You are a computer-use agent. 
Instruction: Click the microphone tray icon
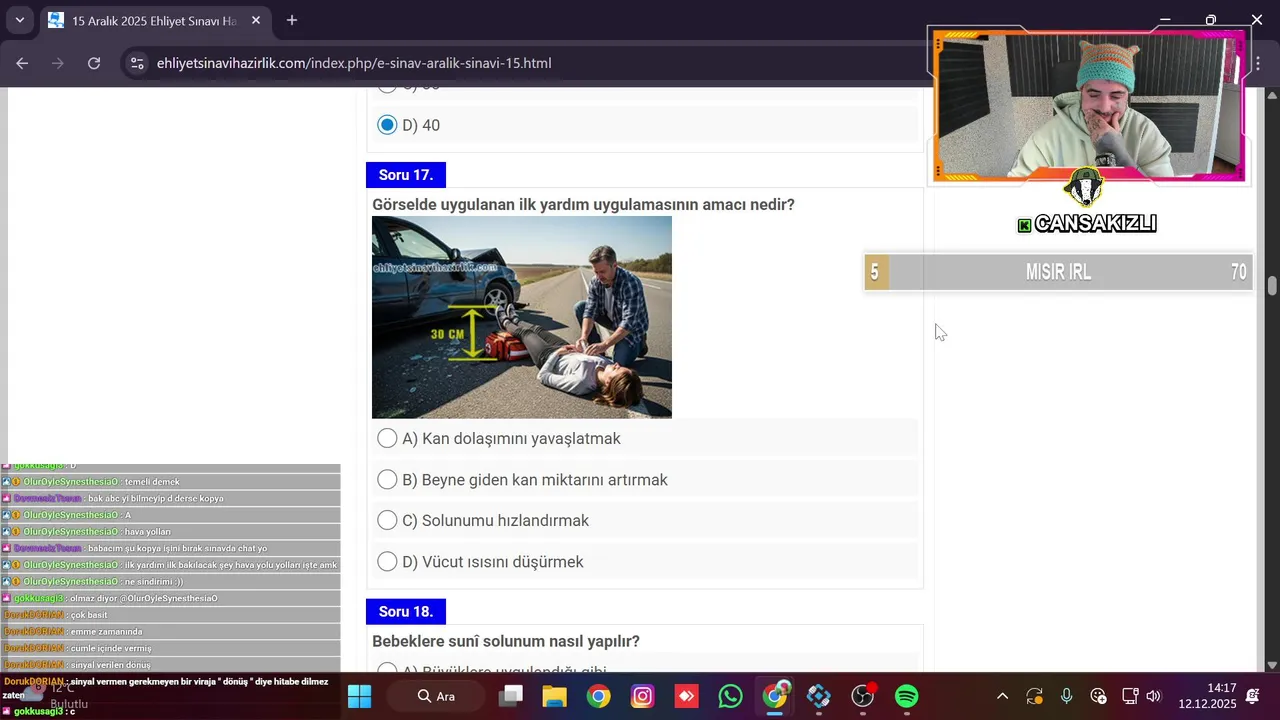[1067, 696]
